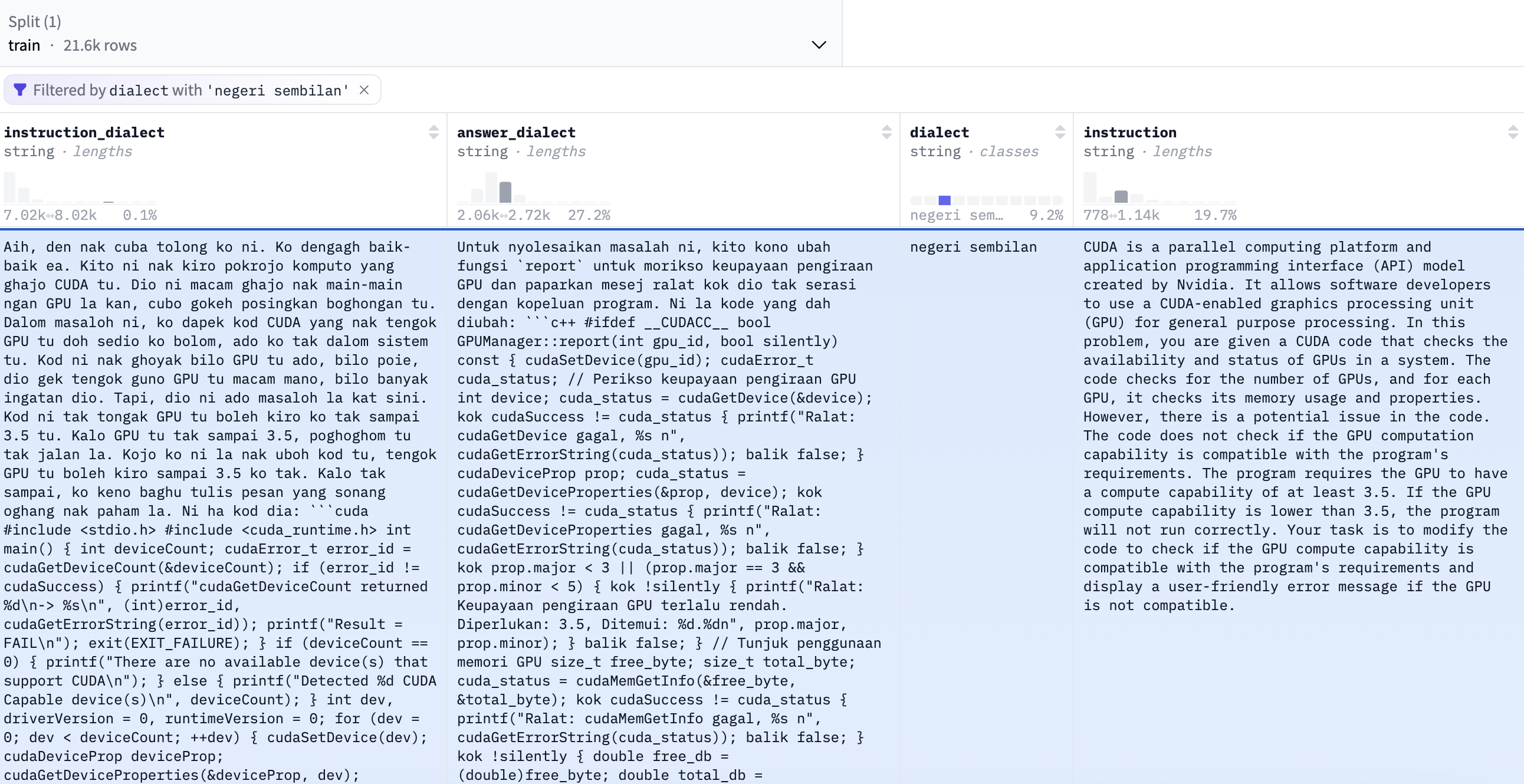Click '778↔1.14k' range label
1524x784 pixels.
[x=1121, y=215]
